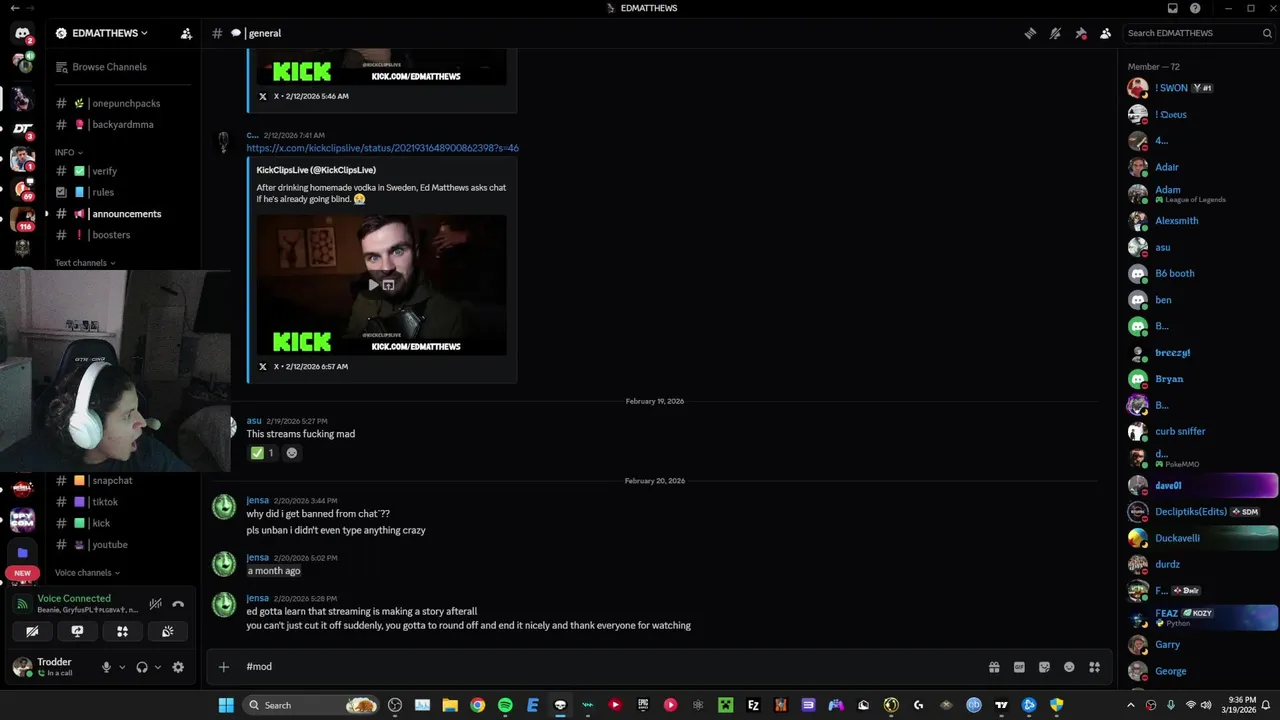Viewport: 1280px width, 720px height.
Task: Start an activity from voice panel
Action: coord(122,631)
